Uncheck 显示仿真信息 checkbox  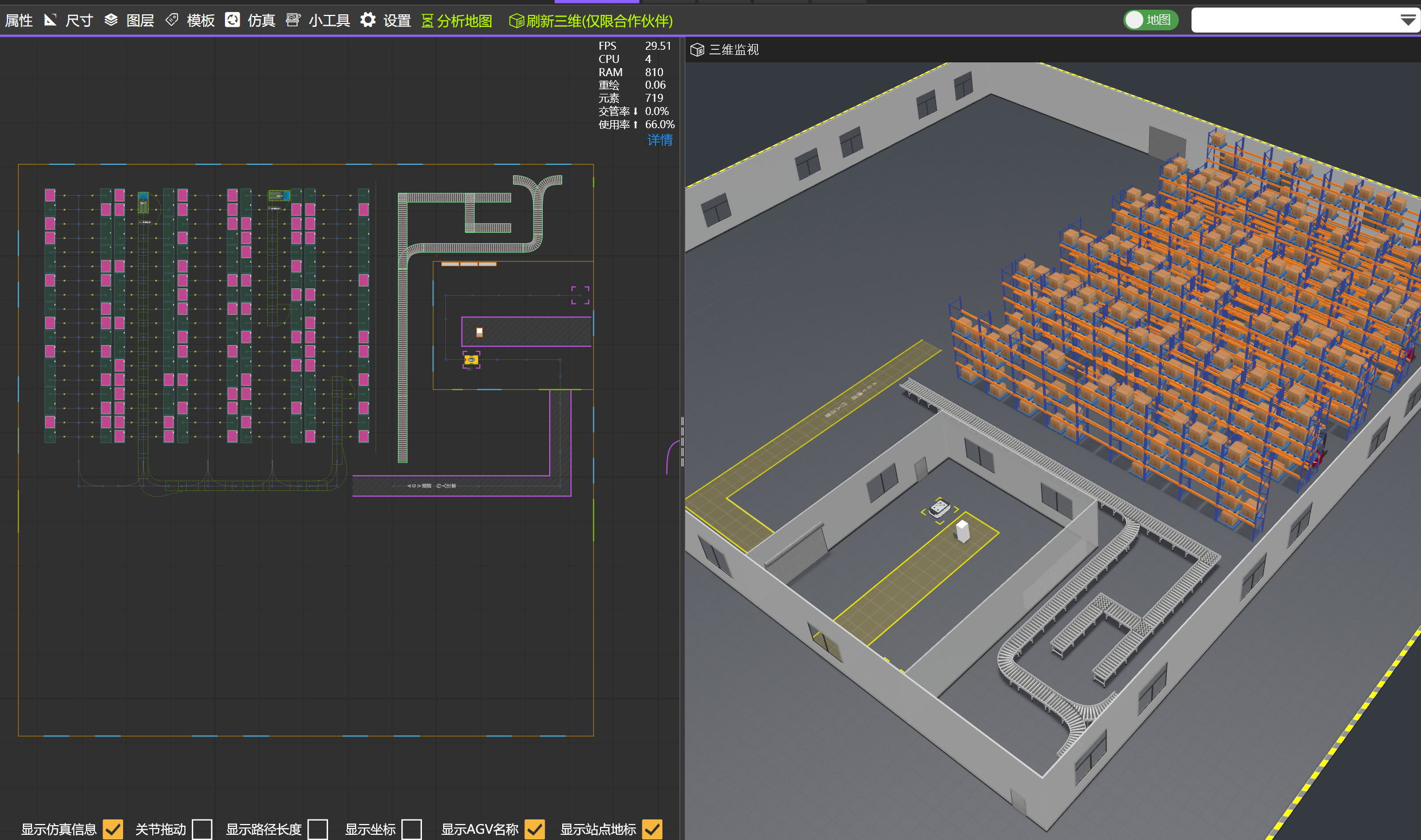tap(113, 829)
